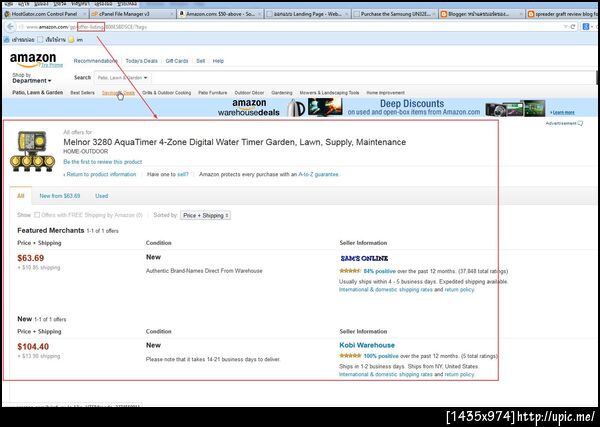Open the Sorted by Price + Shipping dropdown

click(205, 215)
